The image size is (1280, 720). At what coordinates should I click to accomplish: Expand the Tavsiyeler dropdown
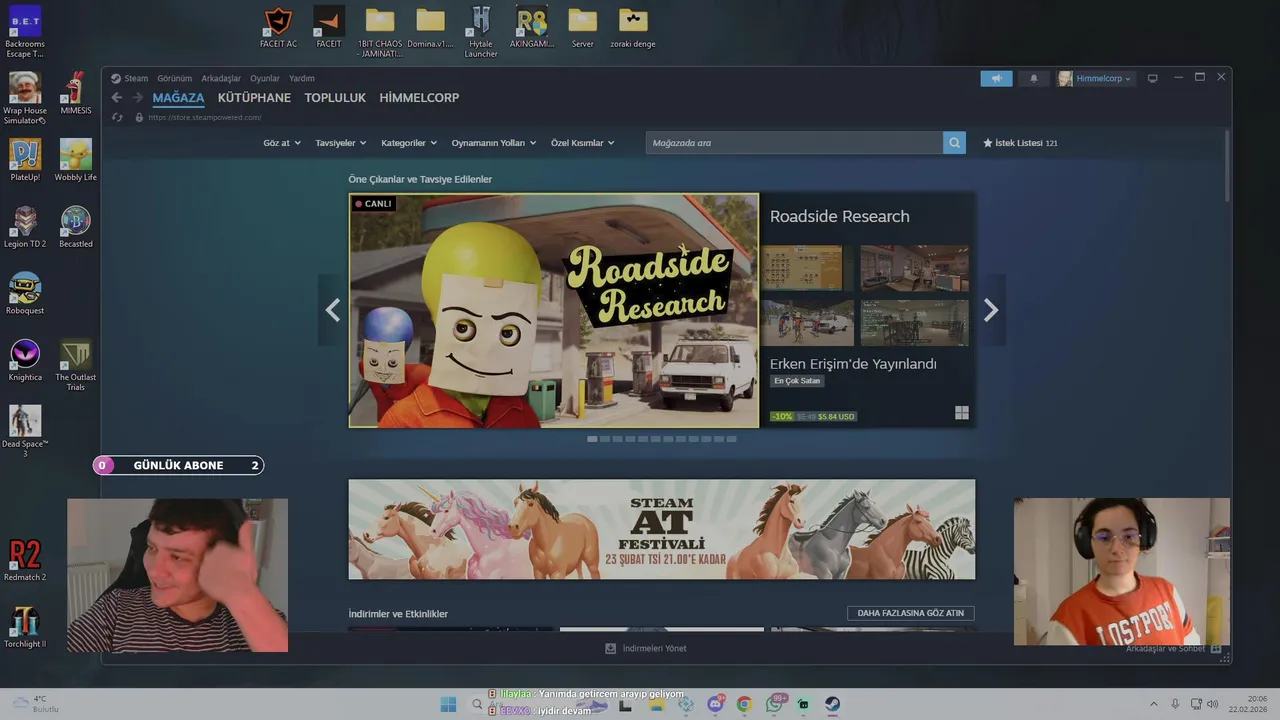click(341, 143)
